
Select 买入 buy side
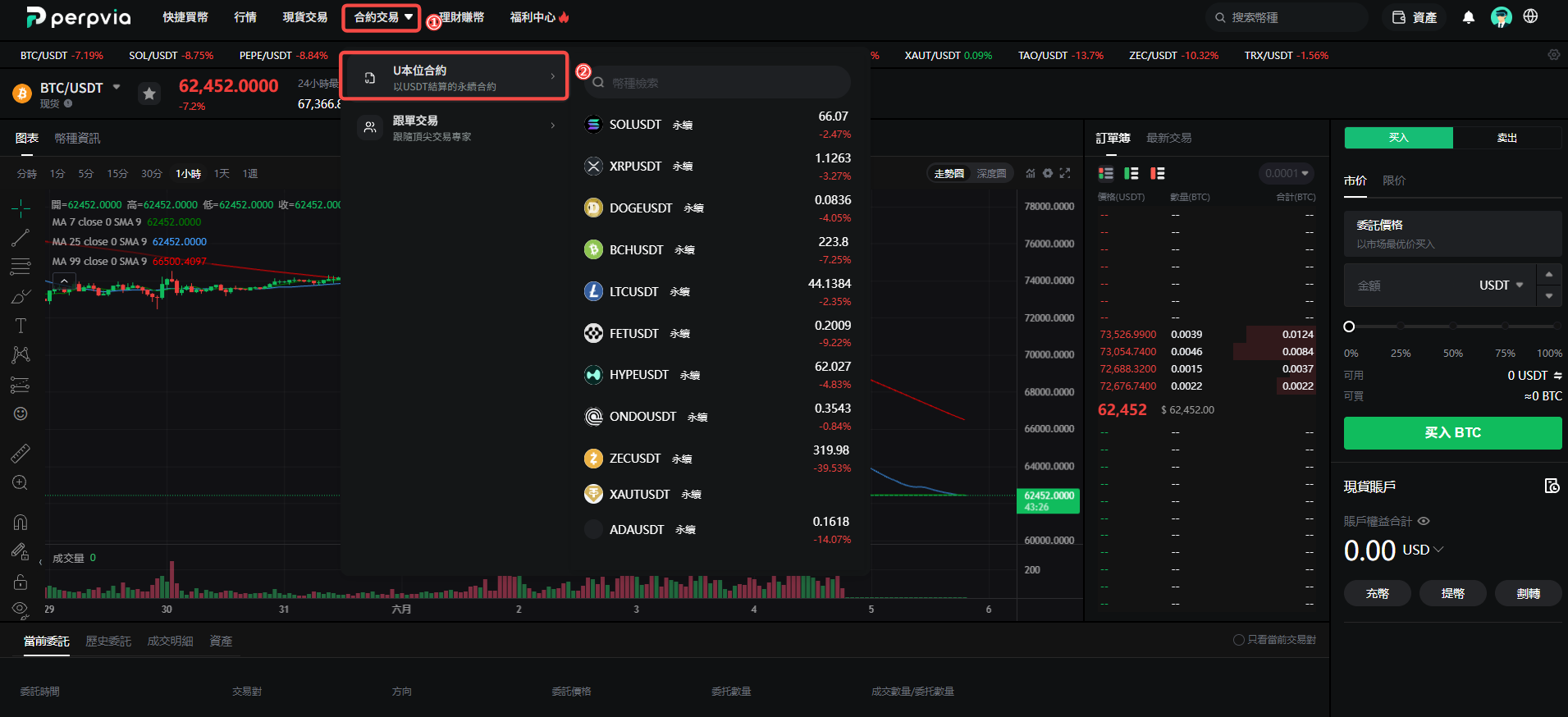click(x=1398, y=138)
